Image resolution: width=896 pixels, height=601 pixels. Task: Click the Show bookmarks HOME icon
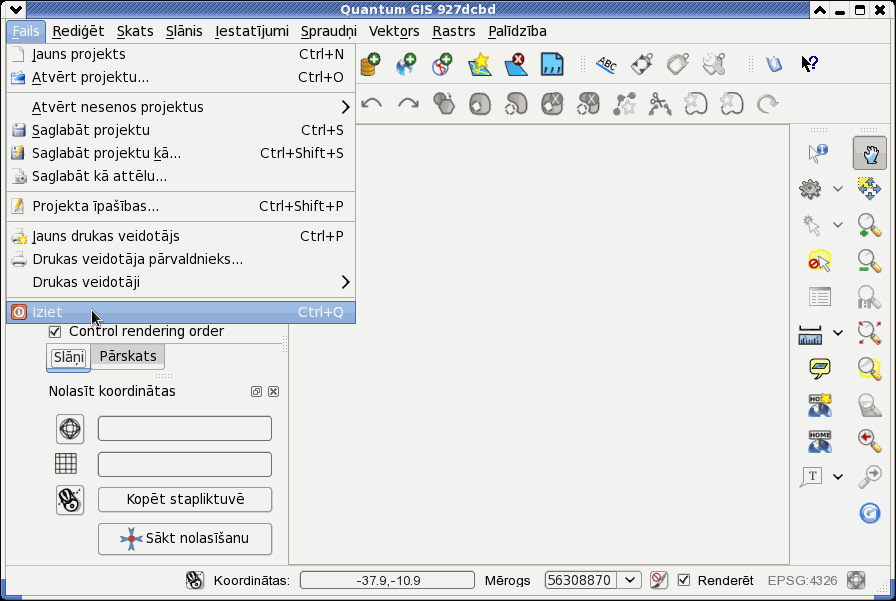(x=819, y=440)
